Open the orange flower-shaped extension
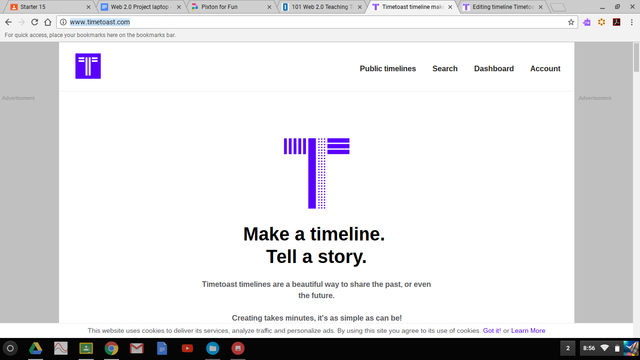The width and height of the screenshot is (640, 360). pos(602,22)
